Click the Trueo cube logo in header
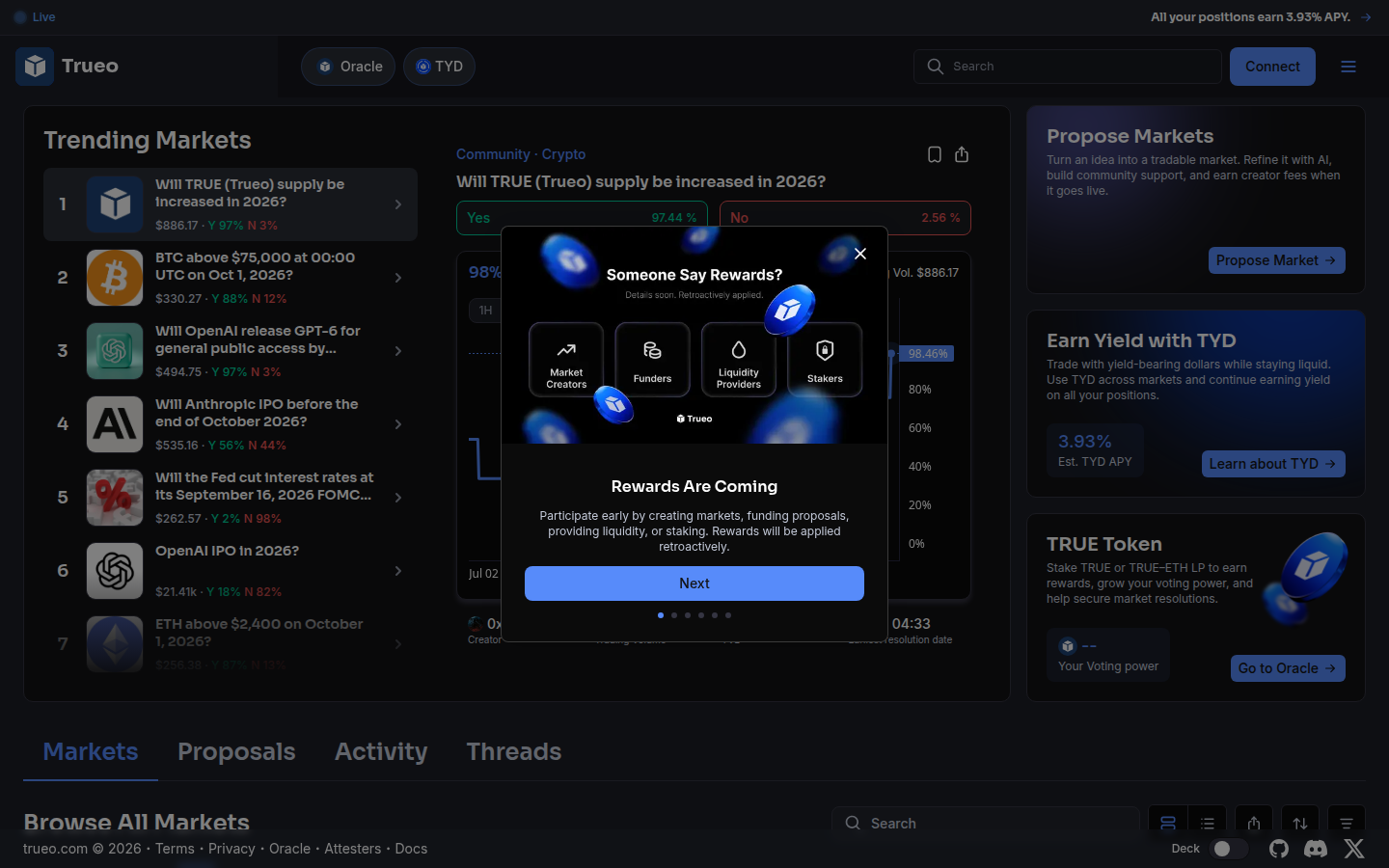The height and width of the screenshot is (868, 1389). click(35, 67)
